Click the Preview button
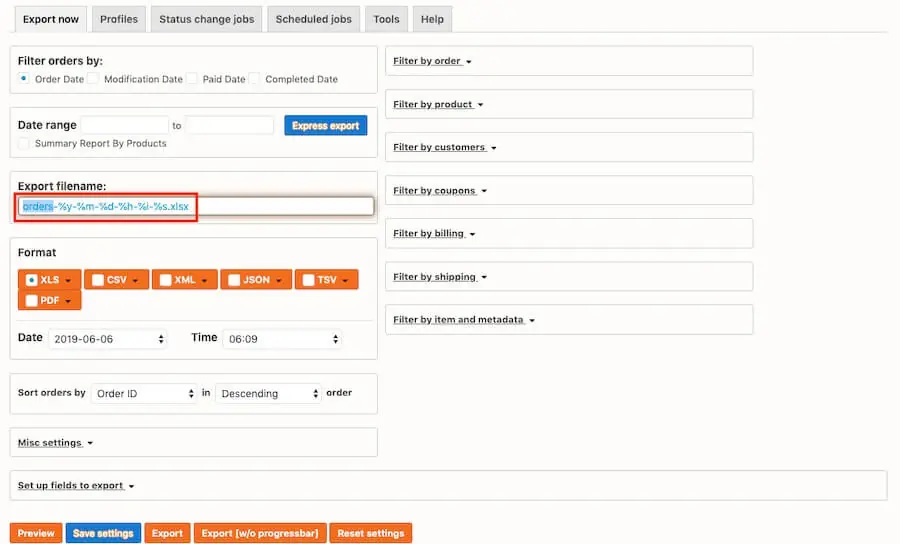The height and width of the screenshot is (544, 900). [36, 533]
